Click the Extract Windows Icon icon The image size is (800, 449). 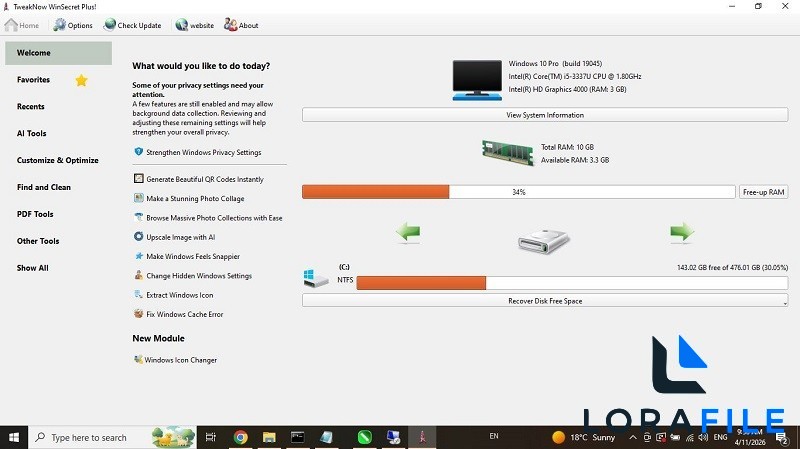[x=138, y=294]
